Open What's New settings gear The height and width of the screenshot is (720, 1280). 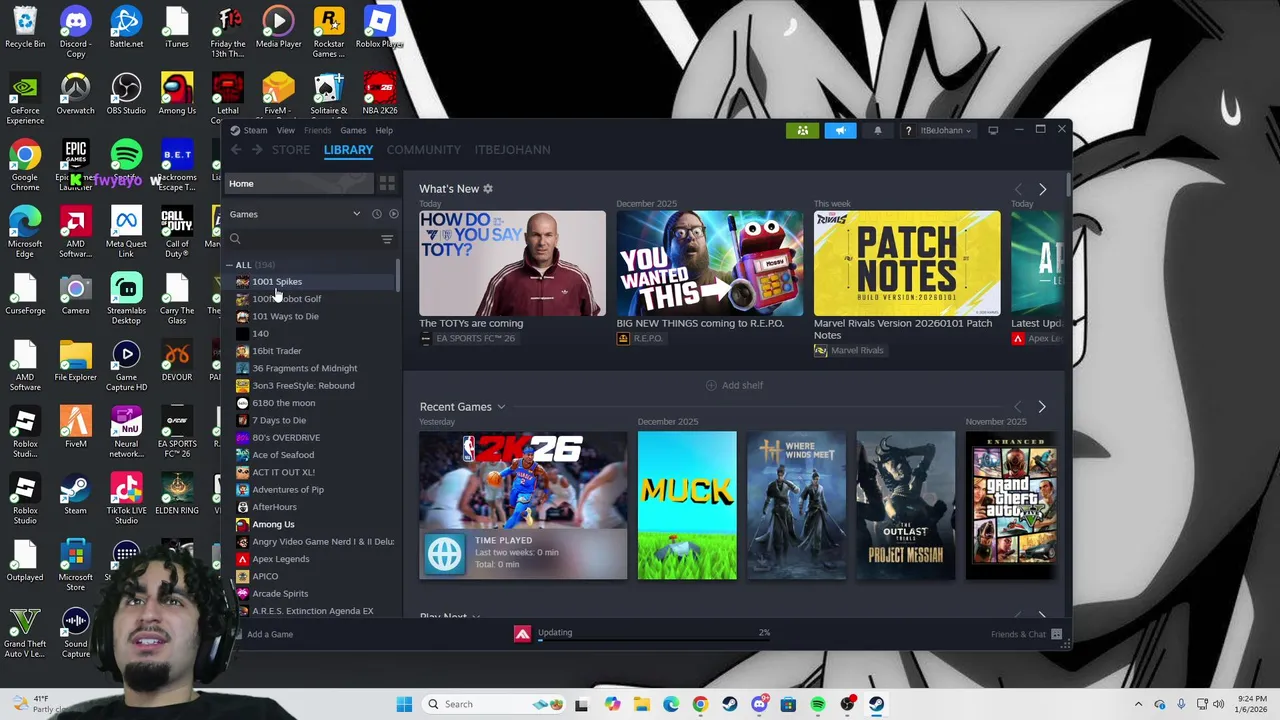click(488, 188)
